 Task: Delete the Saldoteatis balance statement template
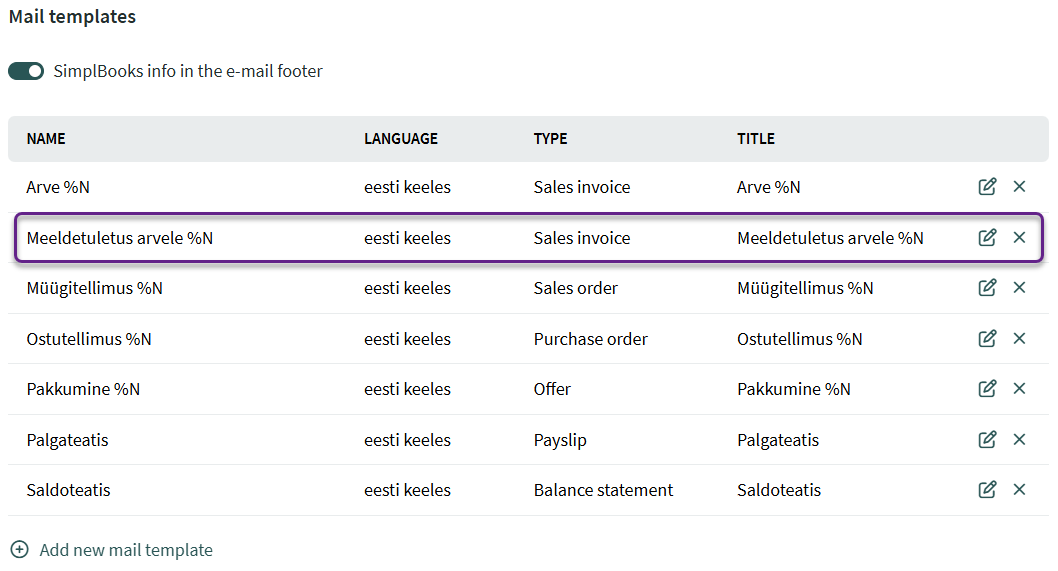pos(1020,489)
